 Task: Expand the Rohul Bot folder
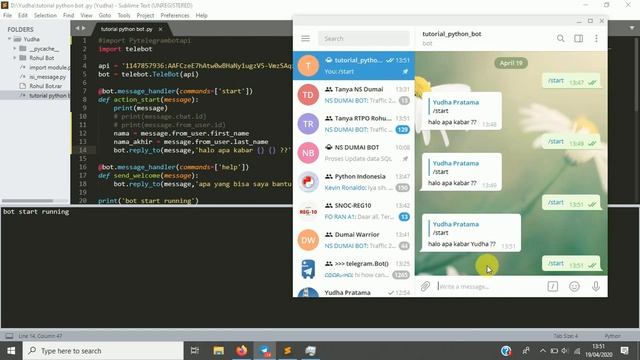coord(15,58)
